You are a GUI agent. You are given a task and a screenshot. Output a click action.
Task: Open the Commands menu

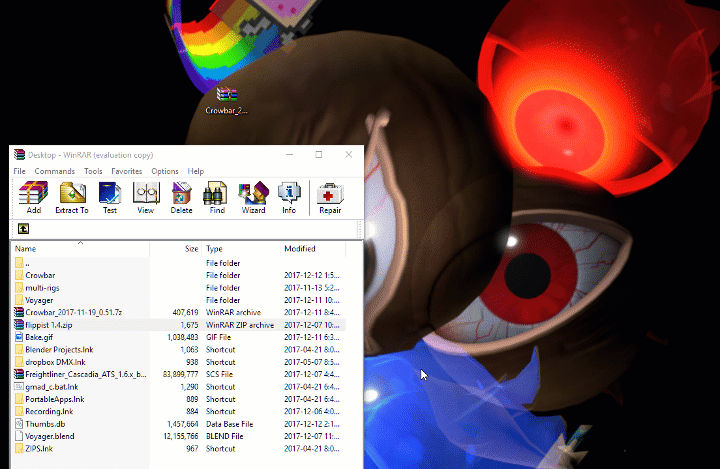coord(55,171)
